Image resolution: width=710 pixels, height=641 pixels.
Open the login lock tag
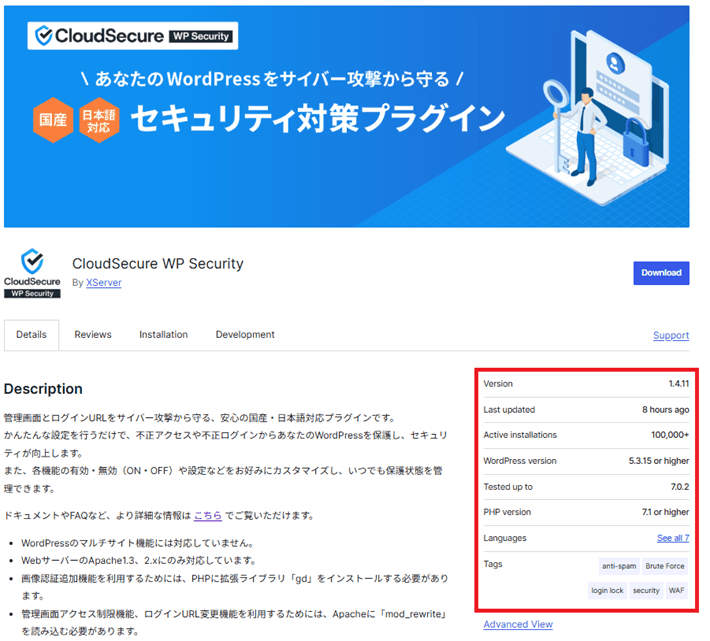click(x=607, y=590)
